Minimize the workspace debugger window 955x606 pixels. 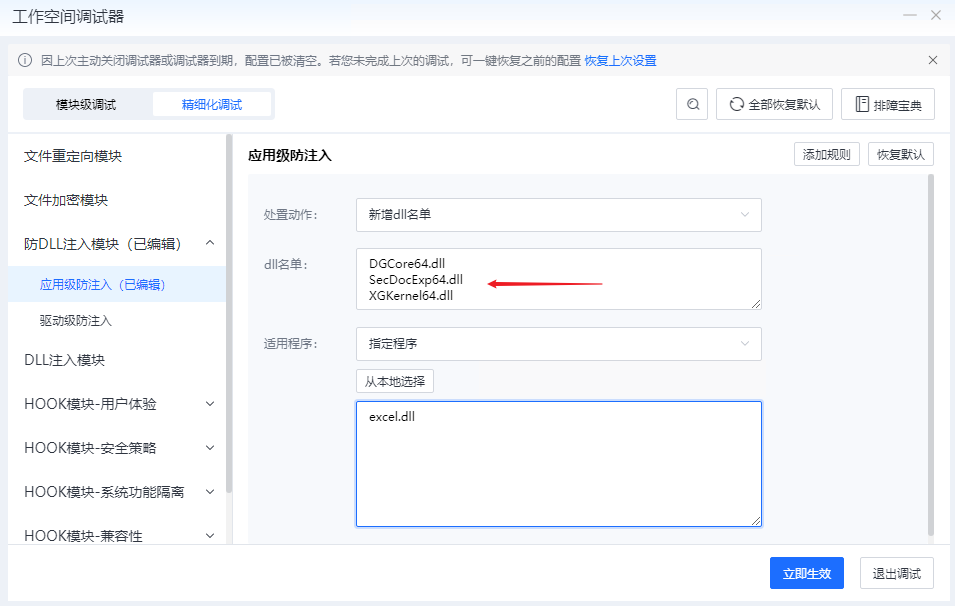tap(908, 16)
